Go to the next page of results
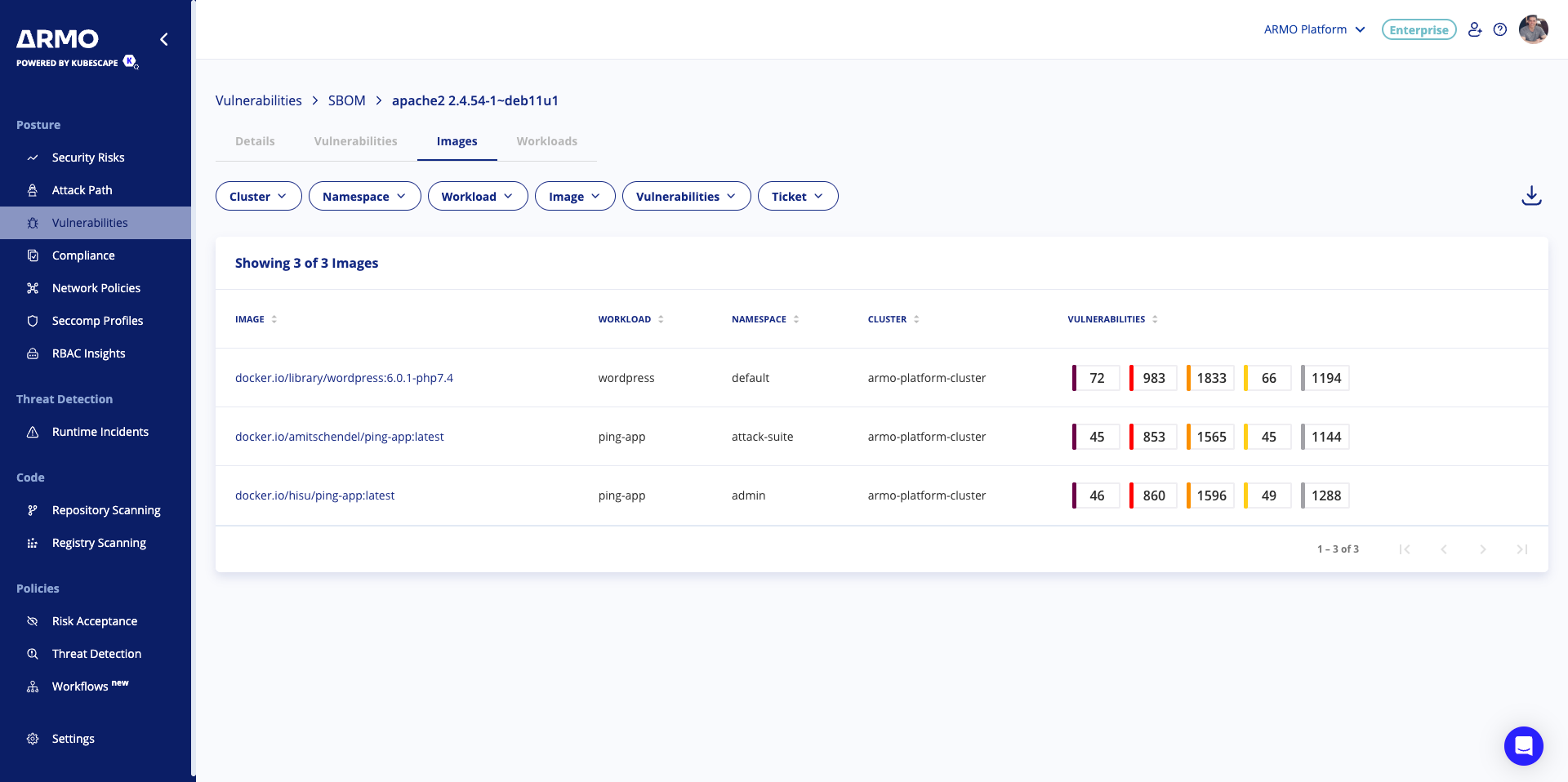 [1483, 549]
